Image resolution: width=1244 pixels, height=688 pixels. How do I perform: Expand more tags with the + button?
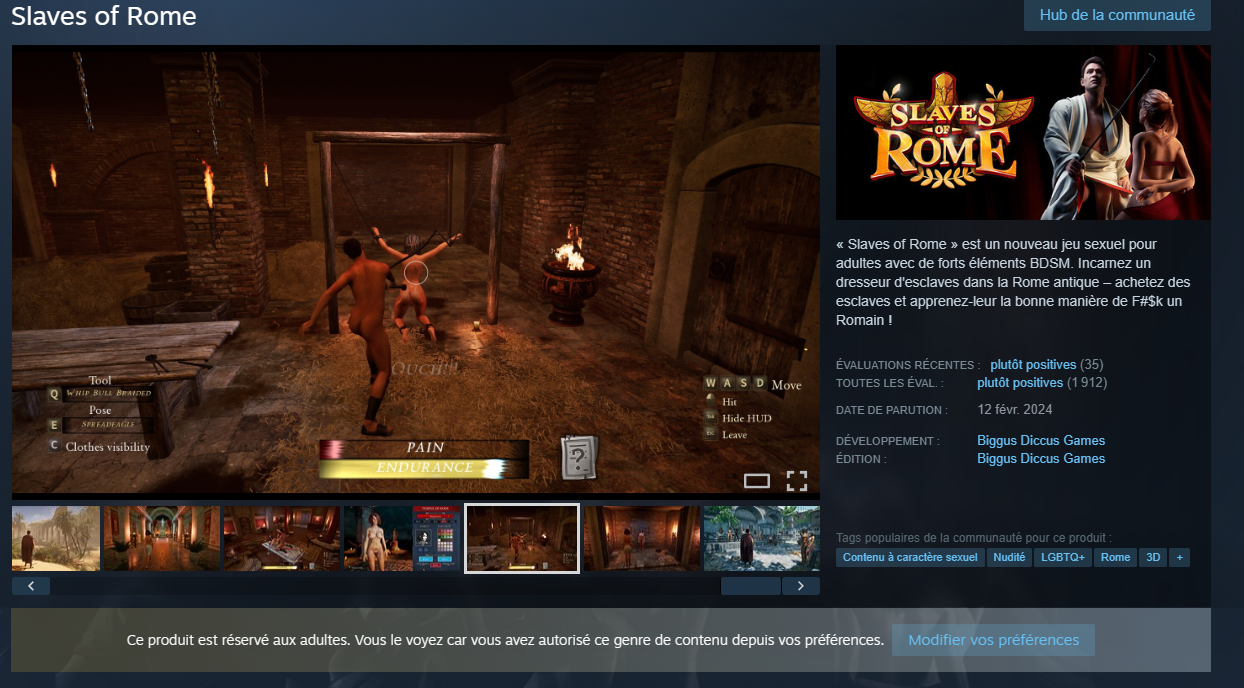pos(1180,557)
